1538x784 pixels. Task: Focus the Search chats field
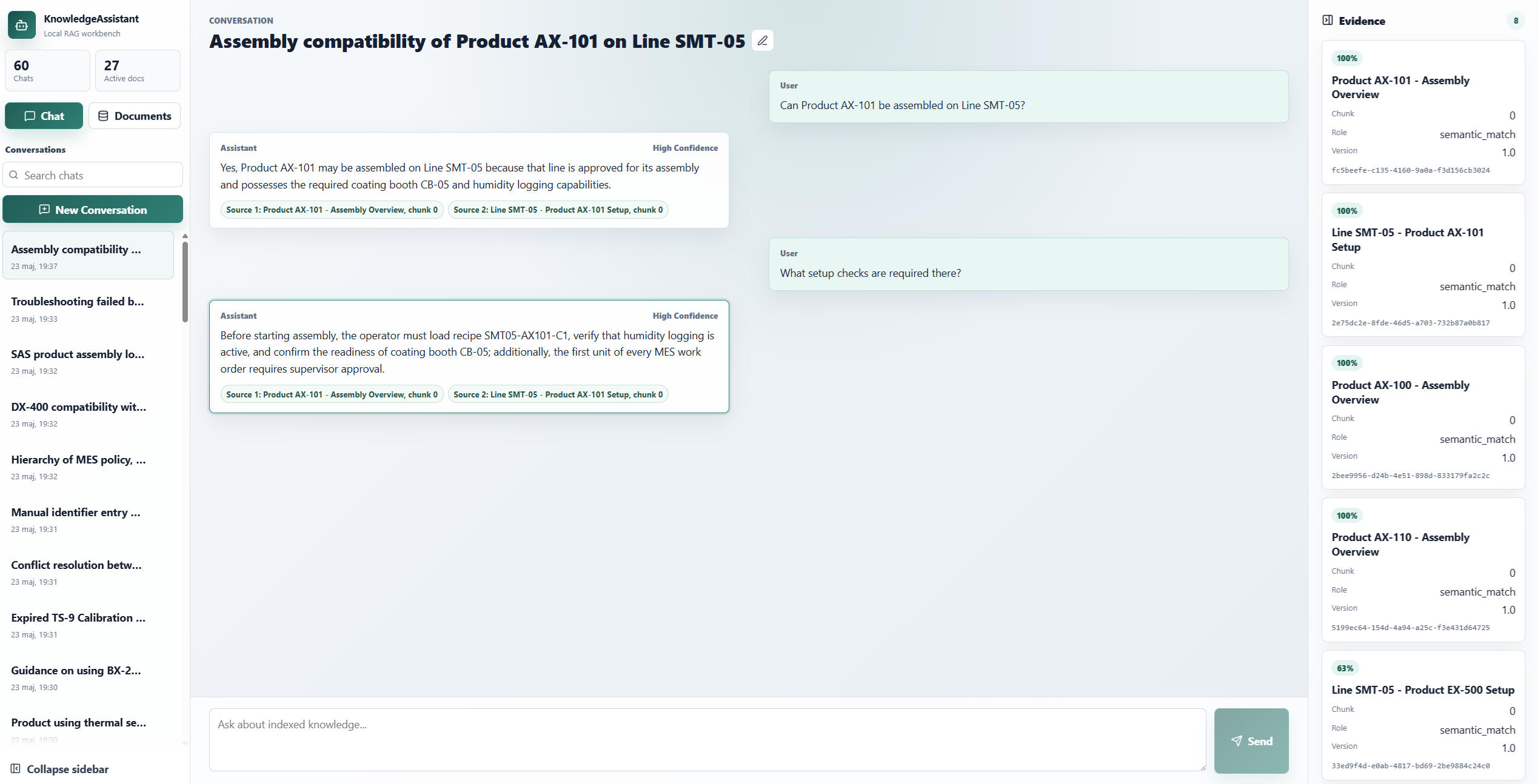click(93, 174)
